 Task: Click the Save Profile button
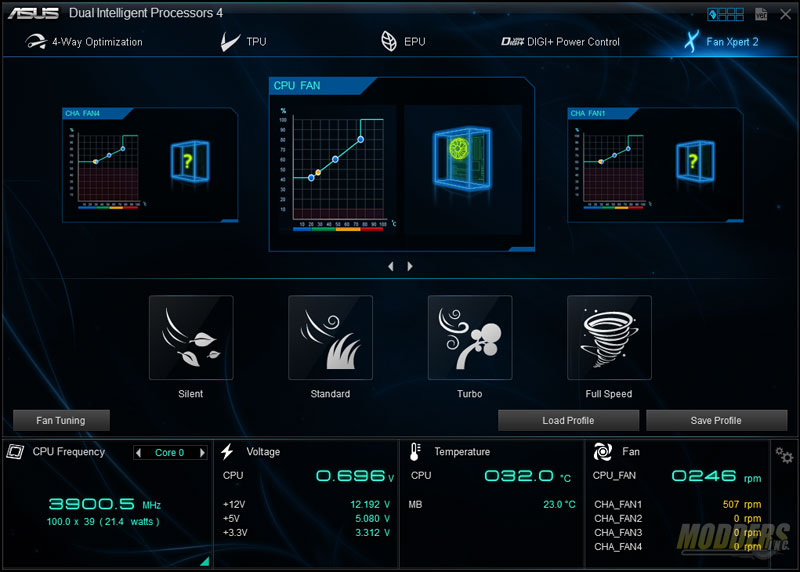pyautogui.click(x=716, y=420)
